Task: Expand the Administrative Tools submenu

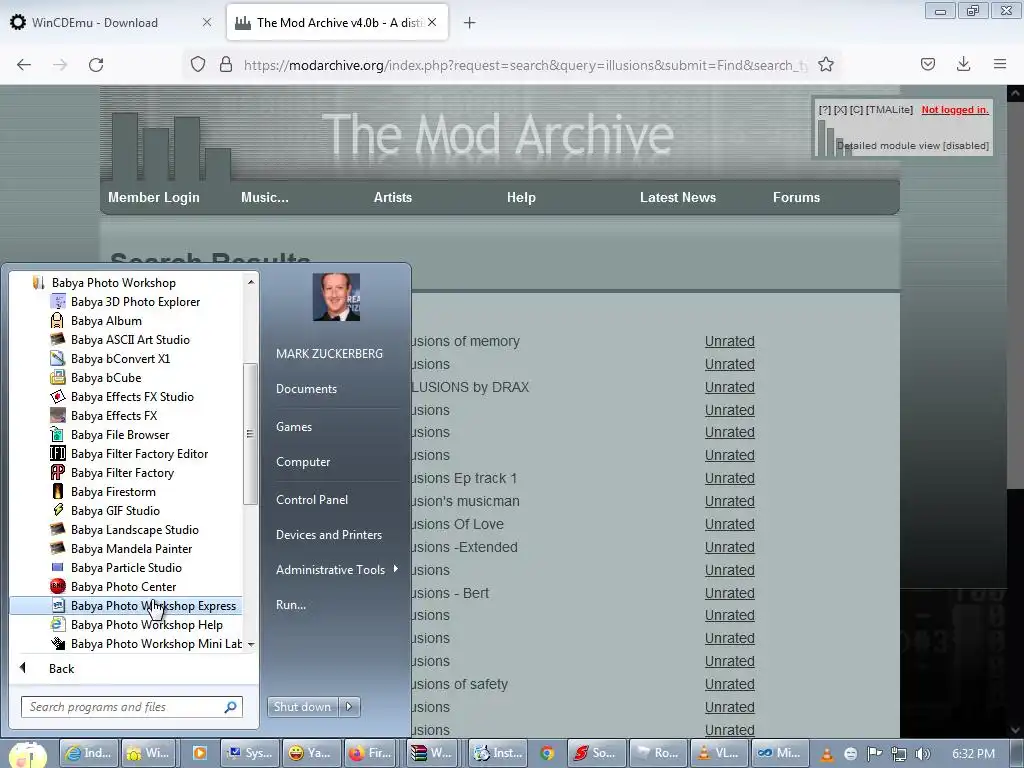Action: [336, 569]
